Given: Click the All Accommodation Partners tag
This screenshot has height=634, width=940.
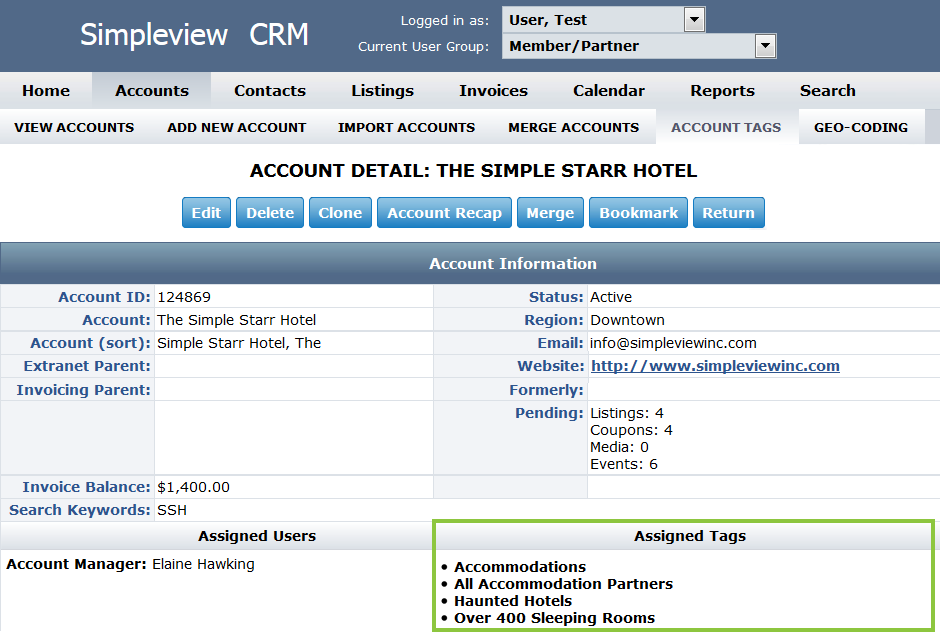Looking at the screenshot, I should 563,584.
